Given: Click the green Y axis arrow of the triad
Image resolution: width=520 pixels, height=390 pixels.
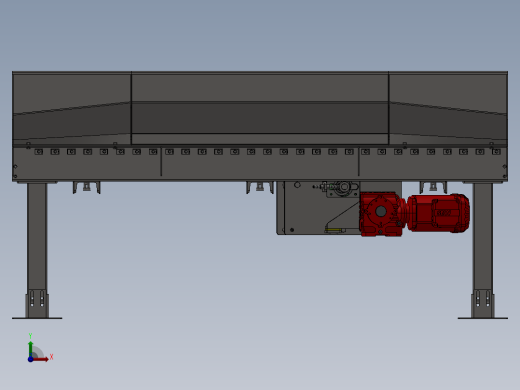Looking at the screenshot, I should click(31, 349).
